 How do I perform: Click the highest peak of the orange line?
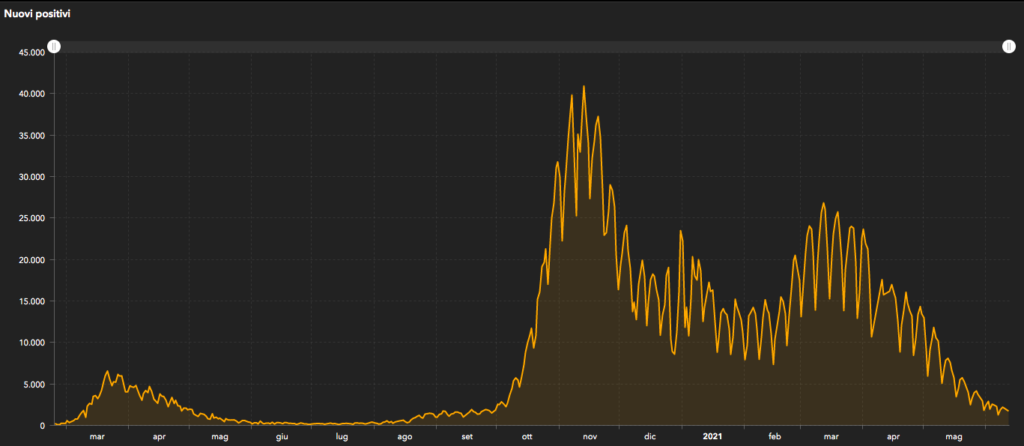tap(584, 87)
